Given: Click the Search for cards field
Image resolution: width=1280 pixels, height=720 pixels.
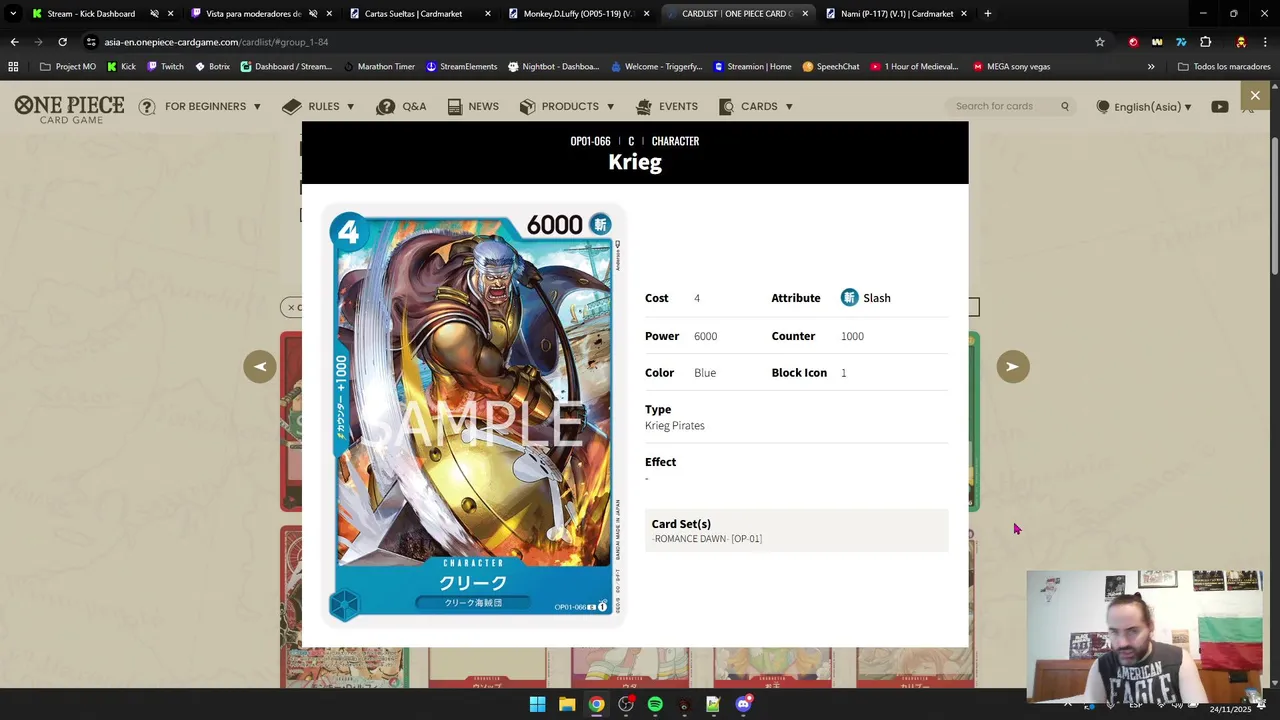Looking at the screenshot, I should point(1004,106).
